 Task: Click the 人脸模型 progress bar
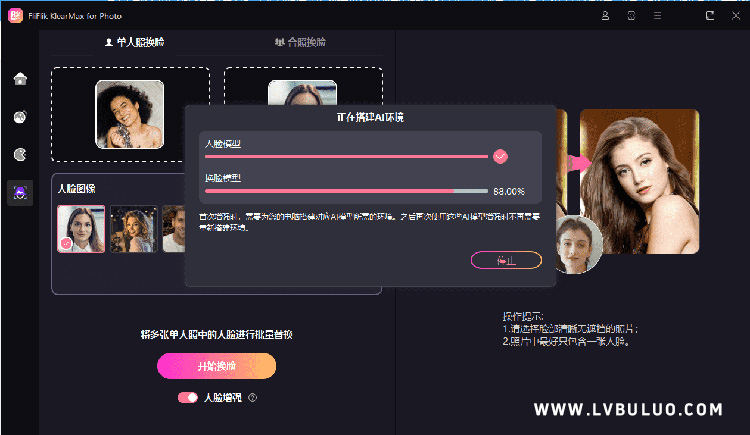(x=346, y=156)
